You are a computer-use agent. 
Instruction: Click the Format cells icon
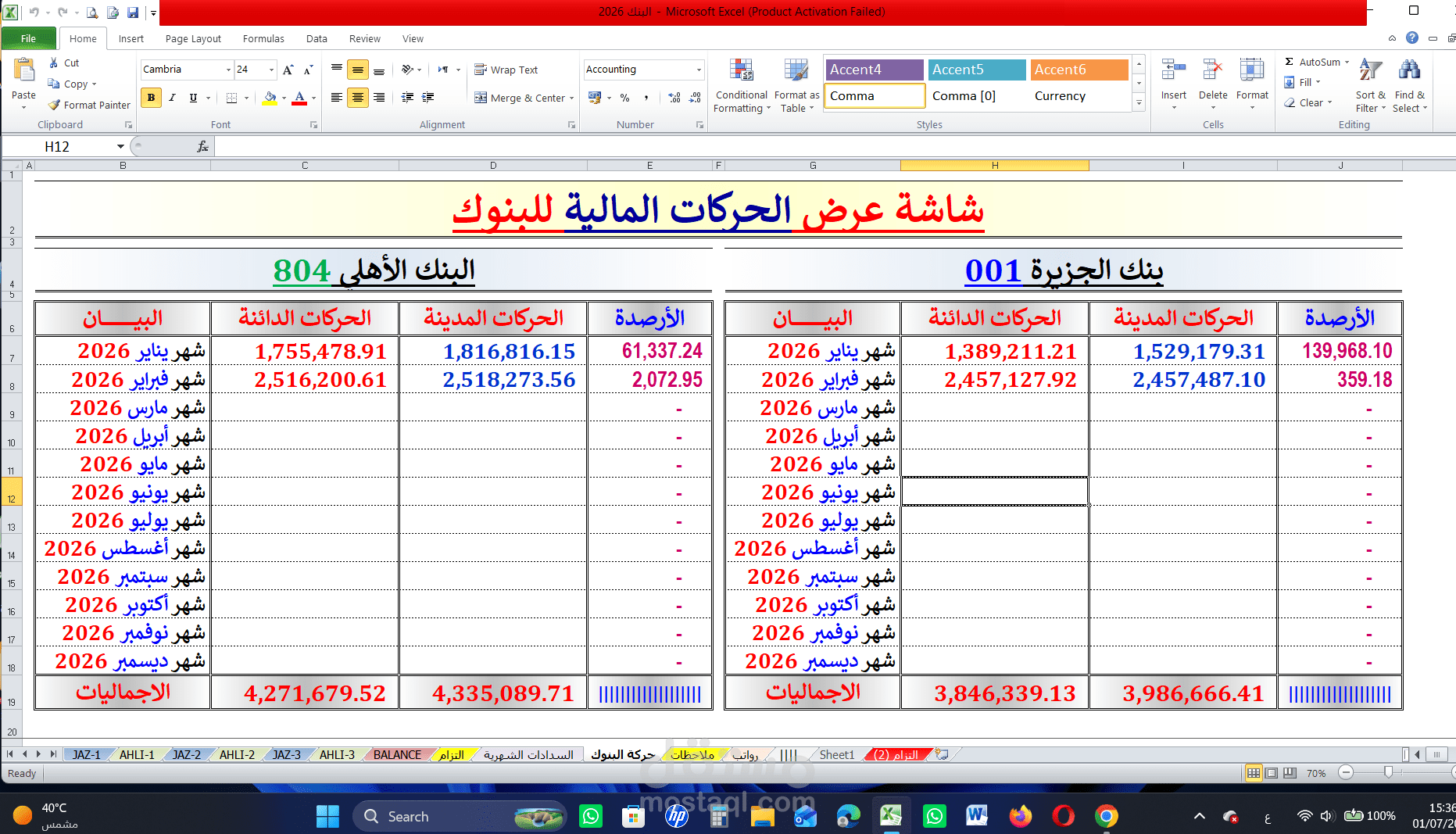1252,70
